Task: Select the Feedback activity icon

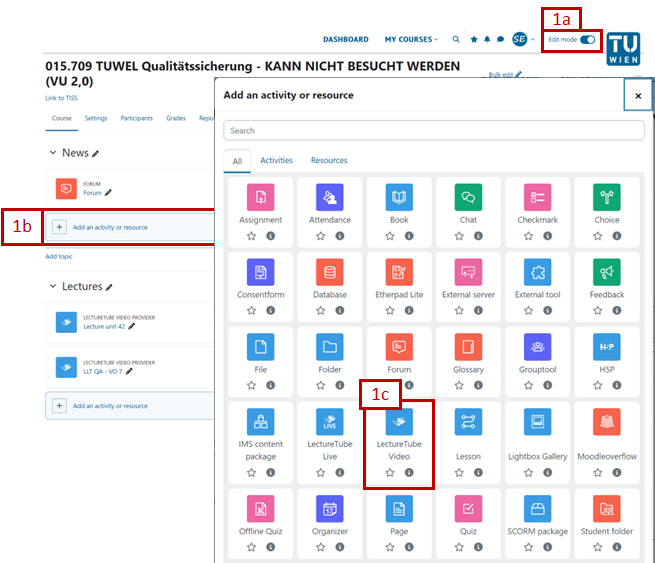Action: (x=607, y=272)
